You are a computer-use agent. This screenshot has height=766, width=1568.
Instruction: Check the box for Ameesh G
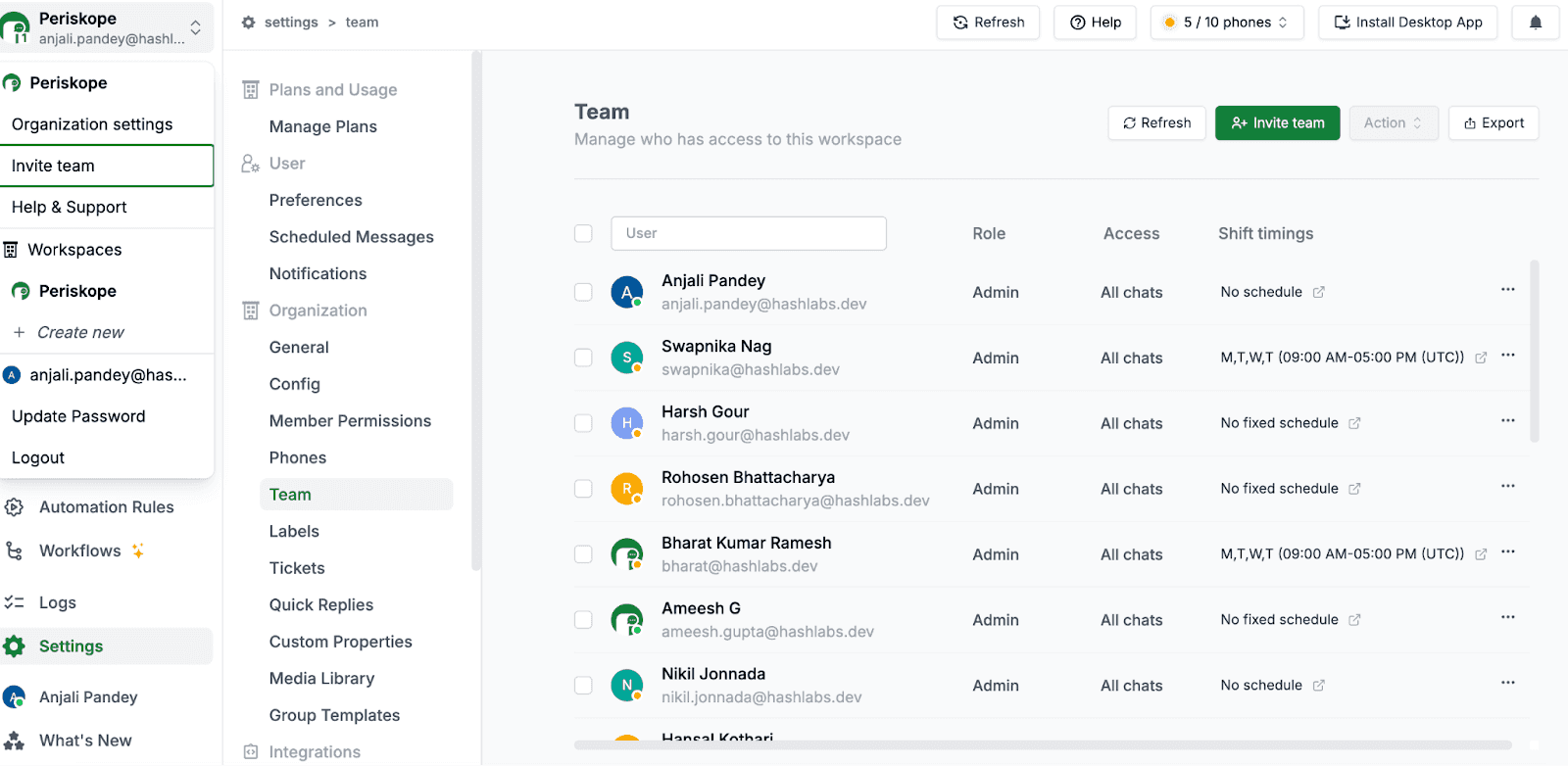pos(583,620)
